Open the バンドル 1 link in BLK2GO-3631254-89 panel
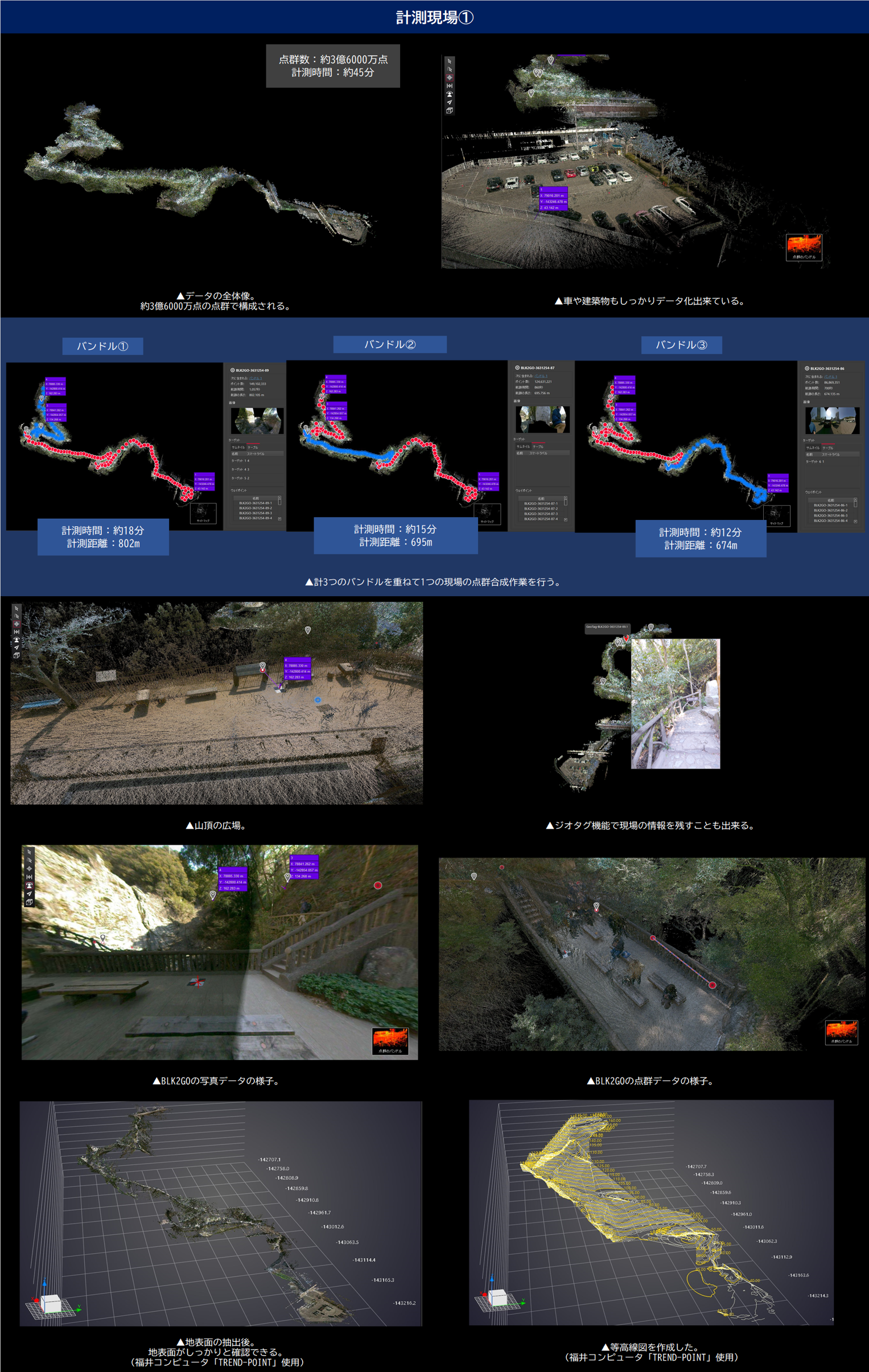 256,378
